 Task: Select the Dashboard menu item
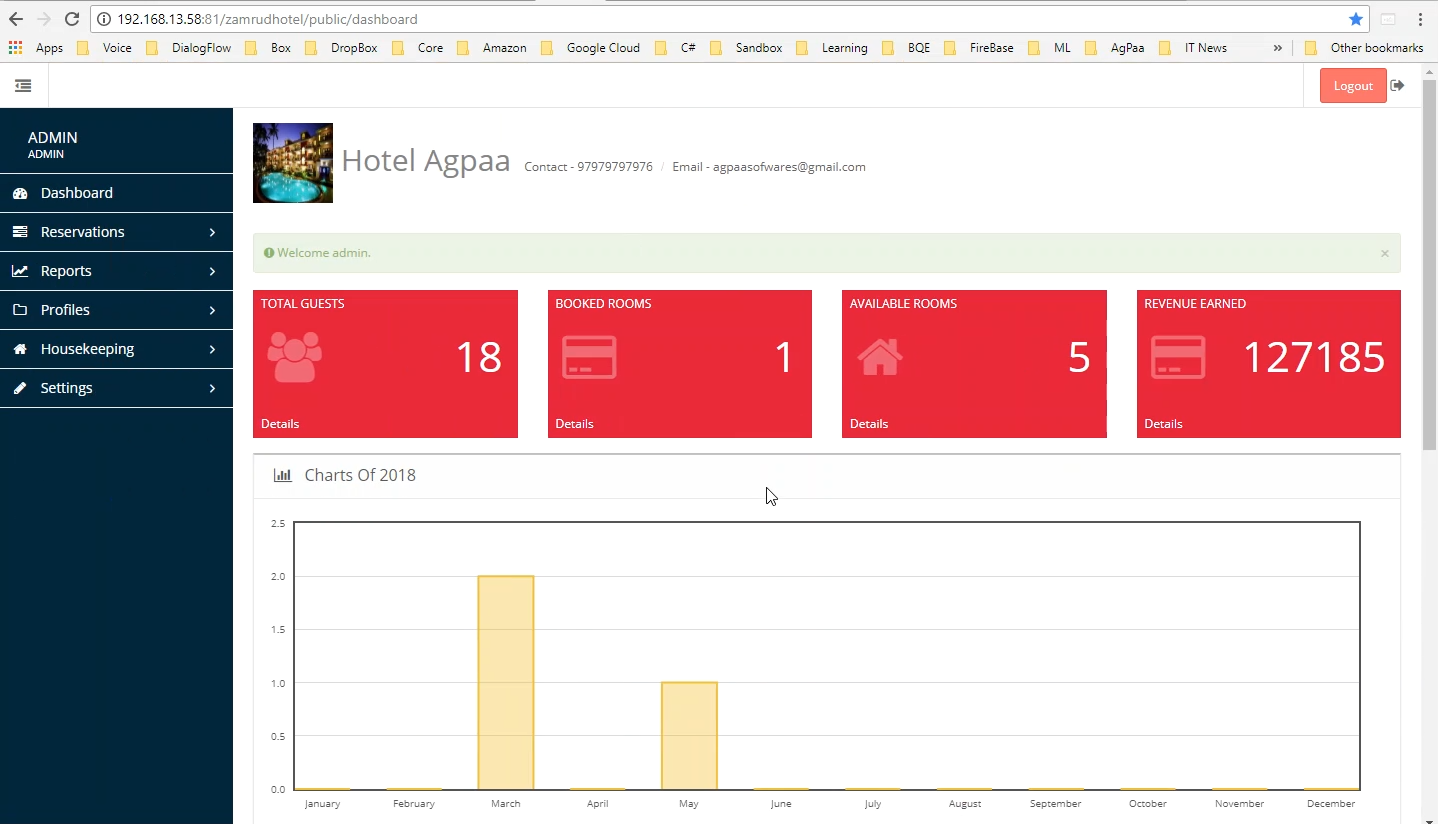(x=75, y=192)
